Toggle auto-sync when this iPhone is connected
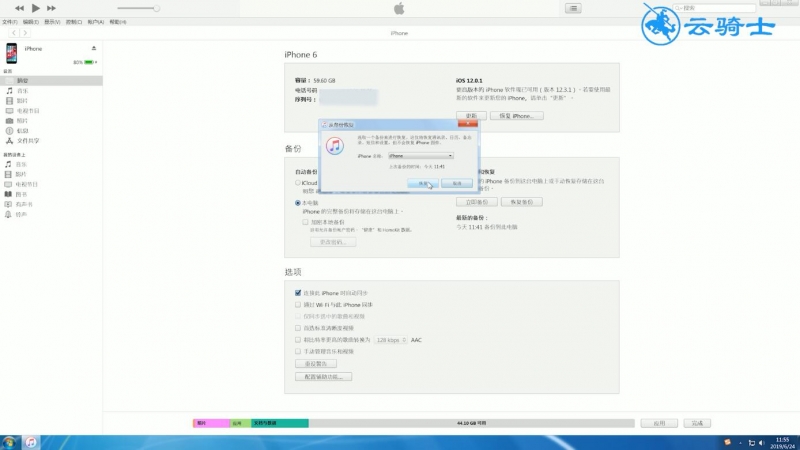 pyautogui.click(x=298, y=293)
